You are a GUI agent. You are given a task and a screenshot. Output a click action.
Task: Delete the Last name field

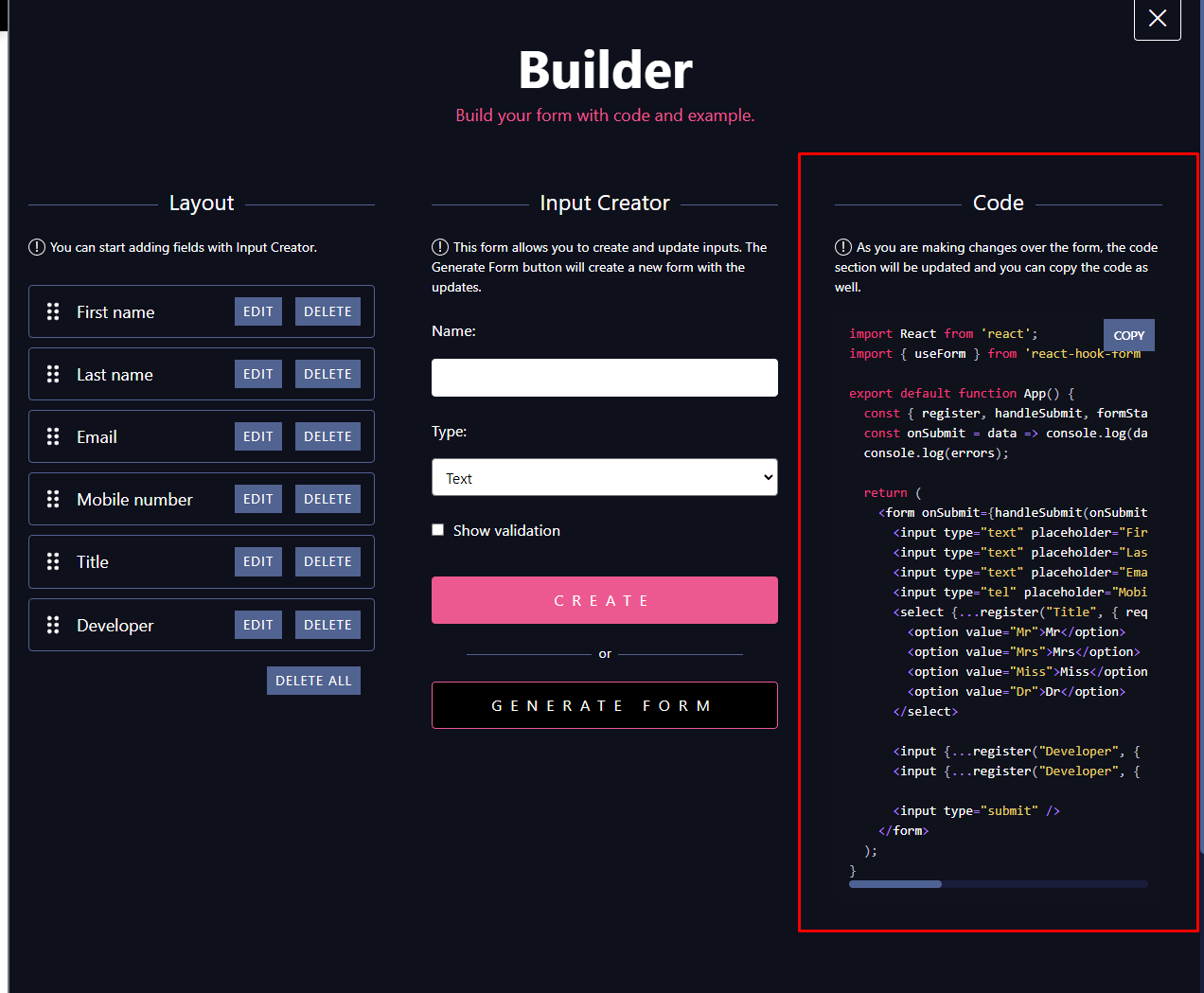click(328, 374)
